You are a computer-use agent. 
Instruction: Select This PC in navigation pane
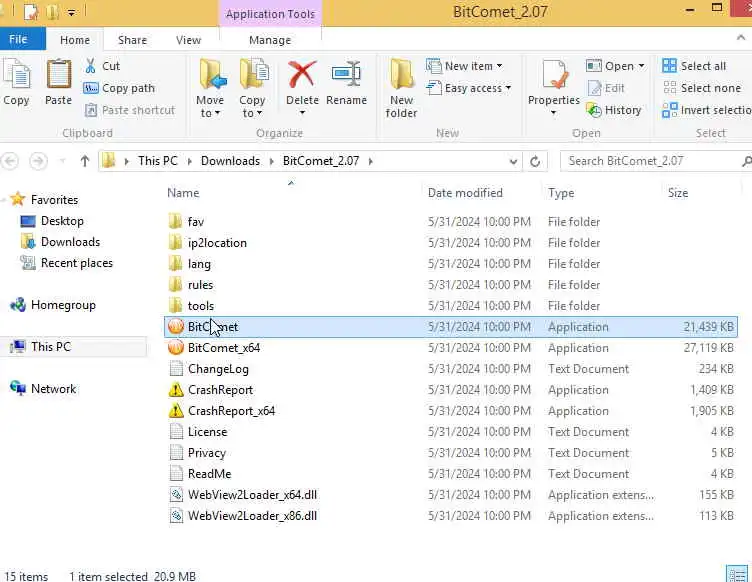click(50, 347)
